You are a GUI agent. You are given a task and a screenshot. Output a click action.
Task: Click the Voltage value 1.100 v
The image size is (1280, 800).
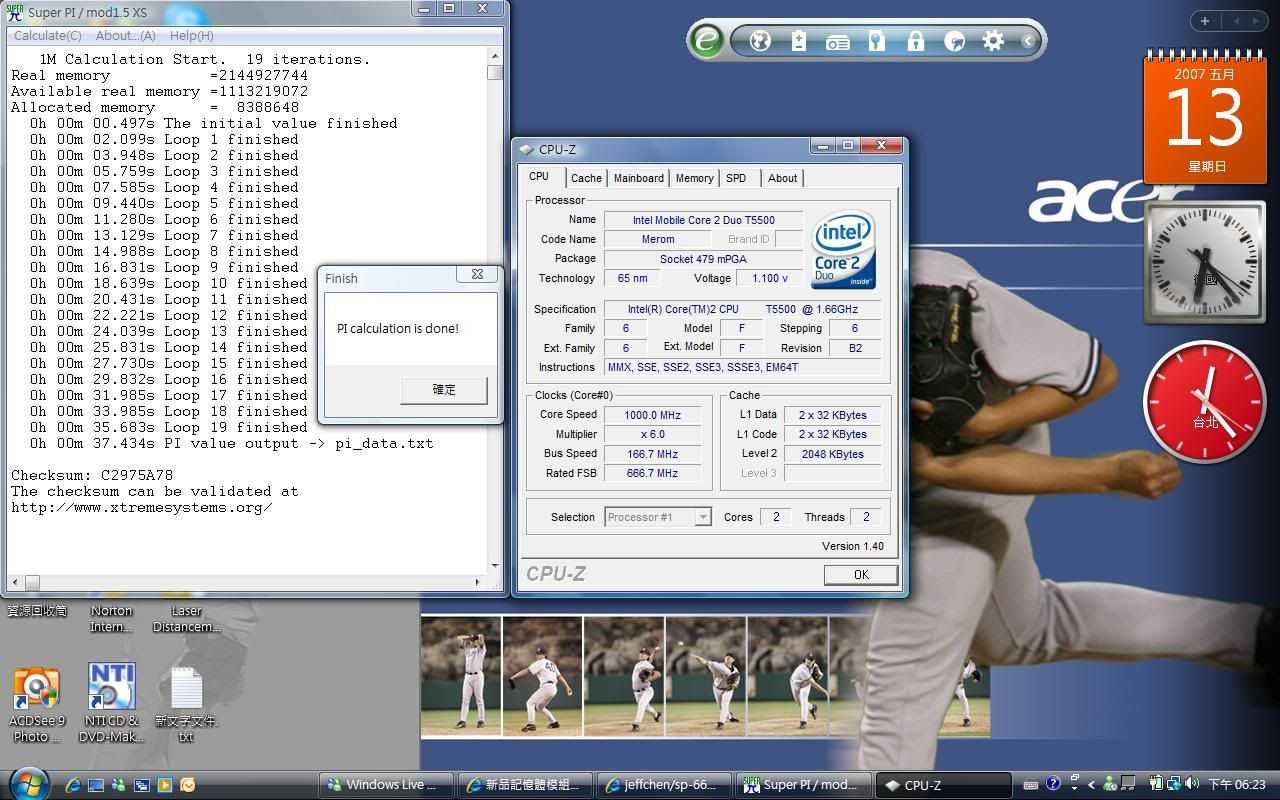pos(769,279)
